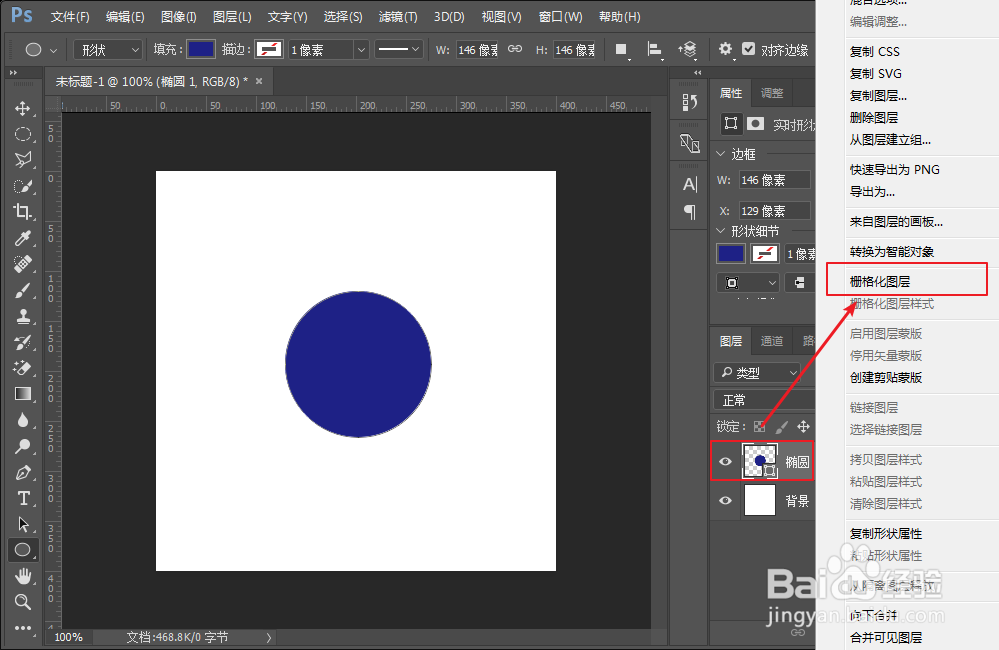Link width and height in options bar

(x=515, y=49)
